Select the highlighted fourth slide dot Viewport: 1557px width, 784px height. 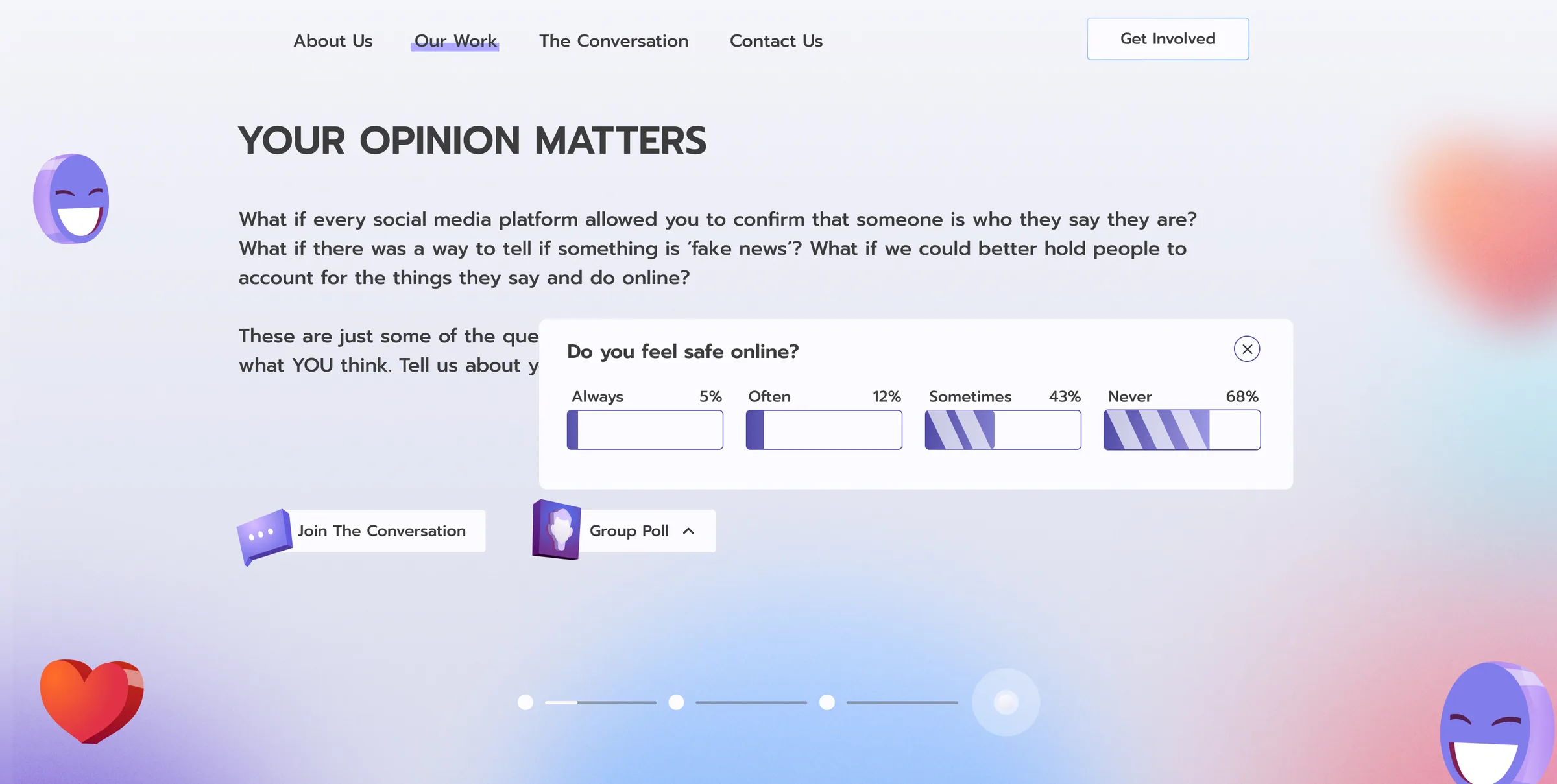pyautogui.click(x=1006, y=702)
